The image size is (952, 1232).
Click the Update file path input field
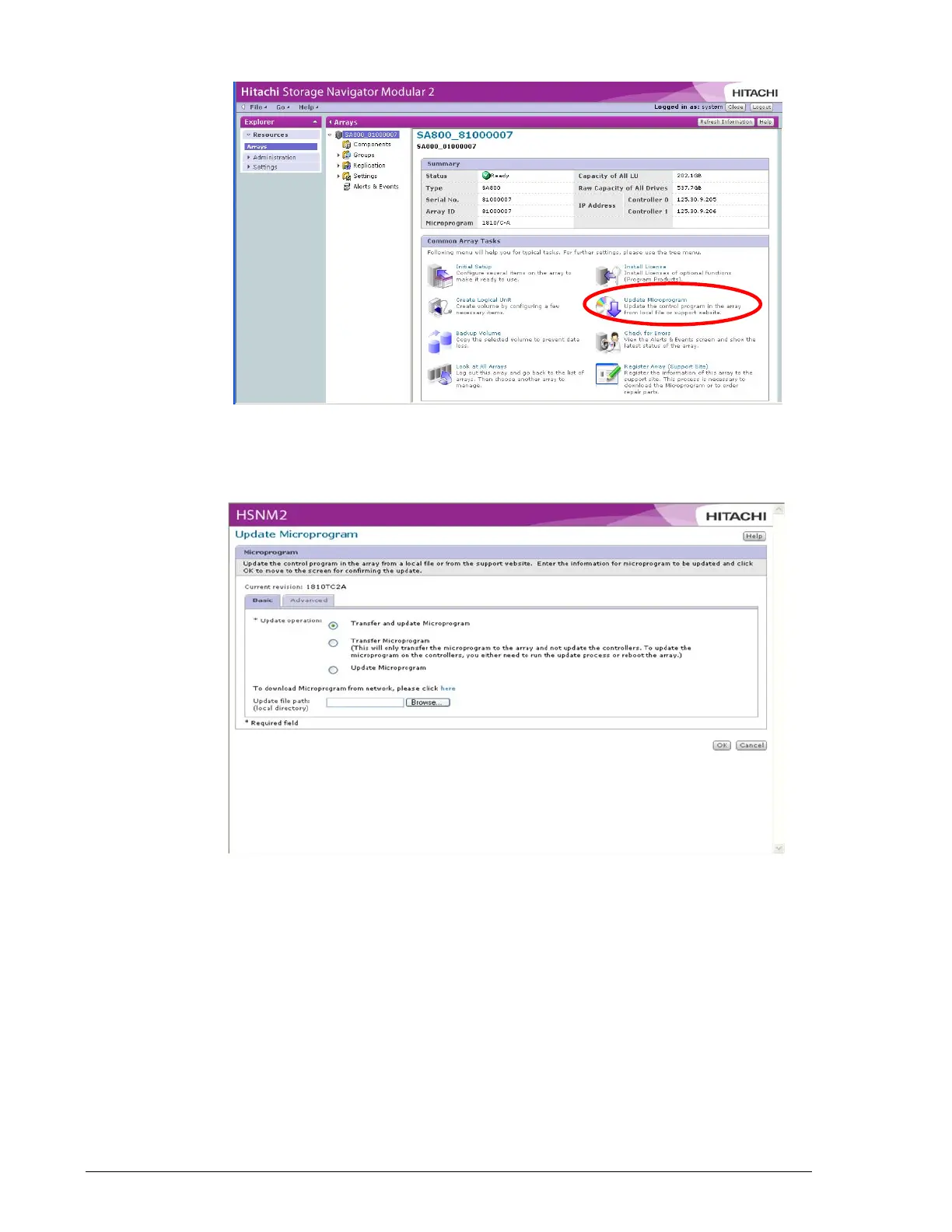click(365, 702)
